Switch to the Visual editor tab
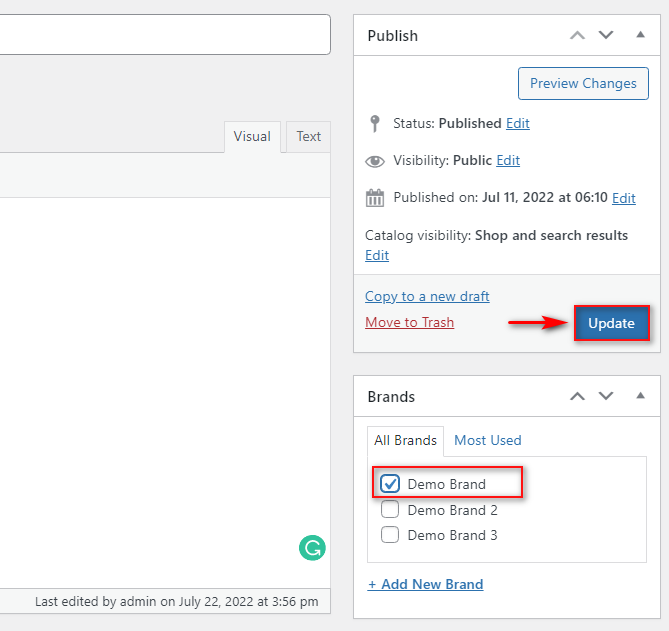This screenshot has width=669, height=631. [x=252, y=137]
